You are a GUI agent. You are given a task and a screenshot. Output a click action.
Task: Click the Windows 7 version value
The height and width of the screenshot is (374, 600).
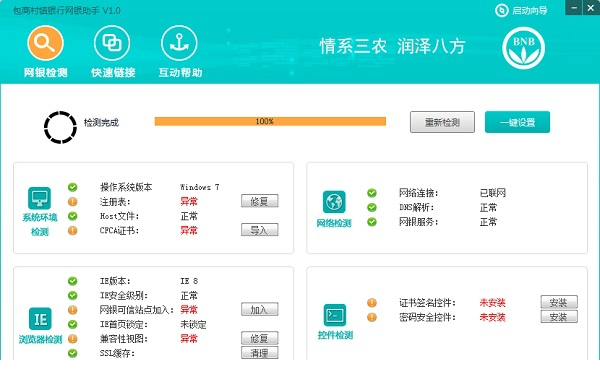pyautogui.click(x=199, y=187)
